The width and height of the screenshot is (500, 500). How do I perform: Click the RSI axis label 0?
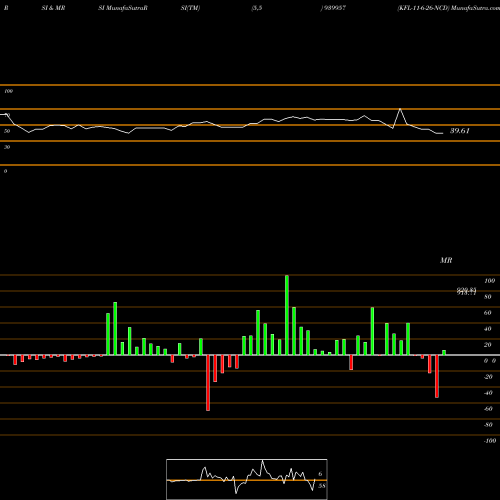5,171
